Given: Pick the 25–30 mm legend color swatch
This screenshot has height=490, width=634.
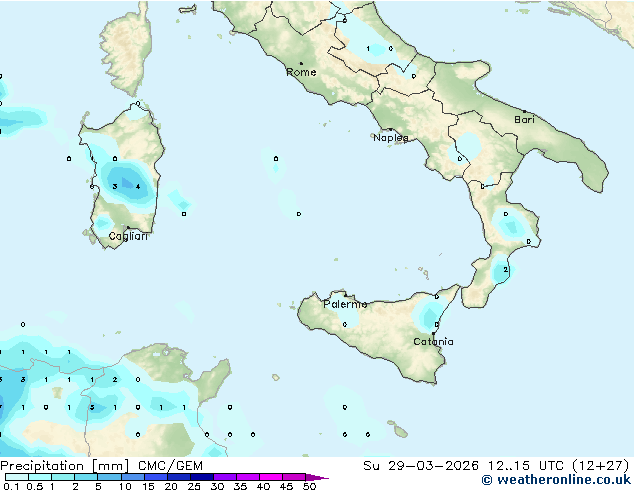Looking at the screenshot, I should [x=201, y=477].
